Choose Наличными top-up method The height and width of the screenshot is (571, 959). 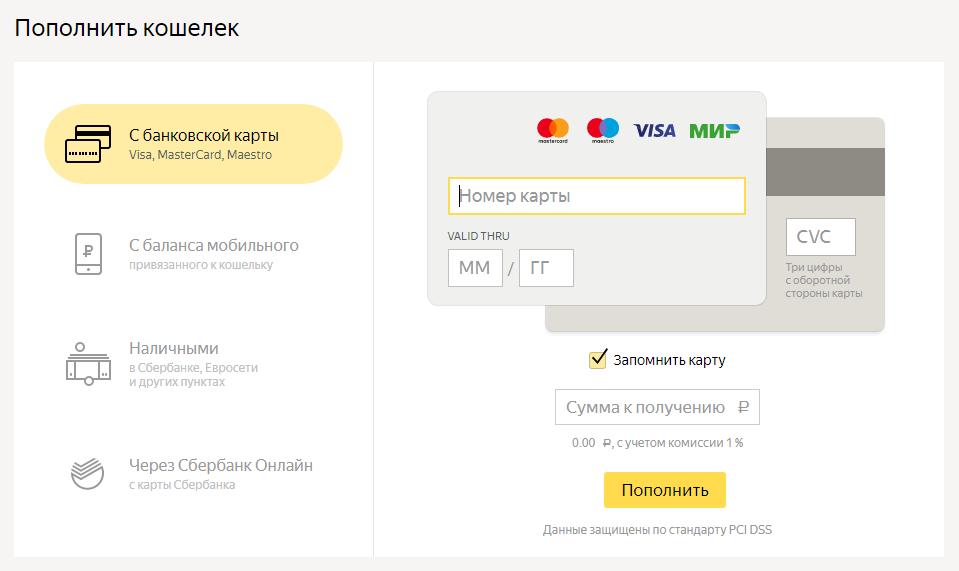[x=193, y=364]
